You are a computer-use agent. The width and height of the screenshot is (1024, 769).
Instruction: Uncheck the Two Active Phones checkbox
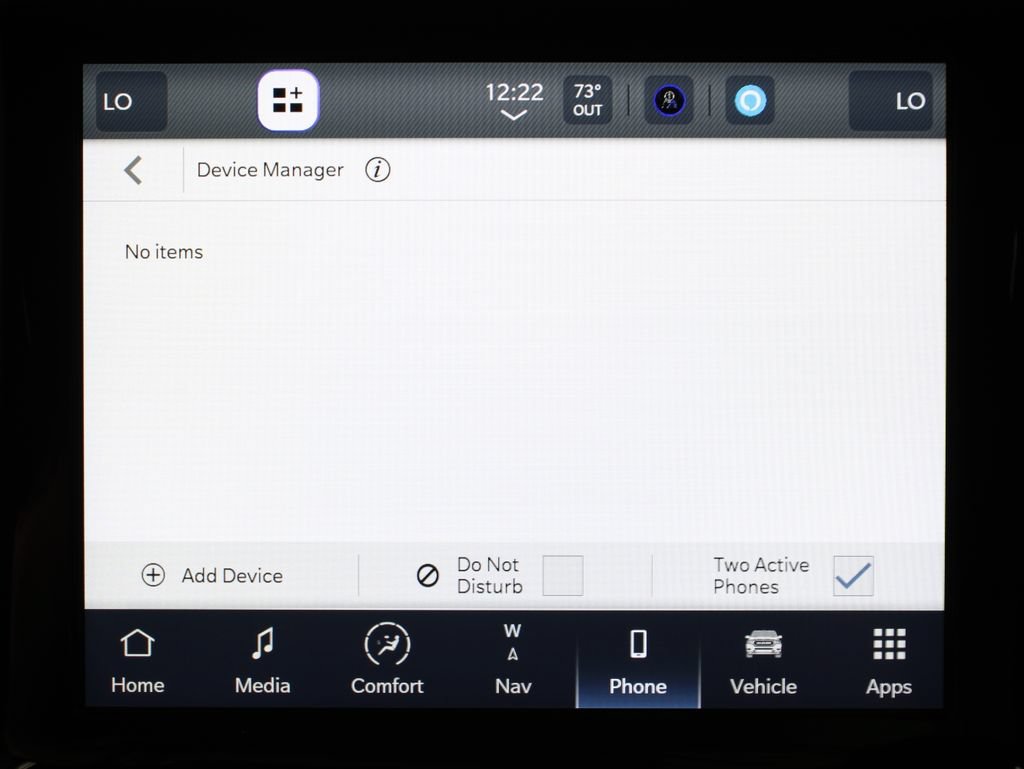coord(853,575)
